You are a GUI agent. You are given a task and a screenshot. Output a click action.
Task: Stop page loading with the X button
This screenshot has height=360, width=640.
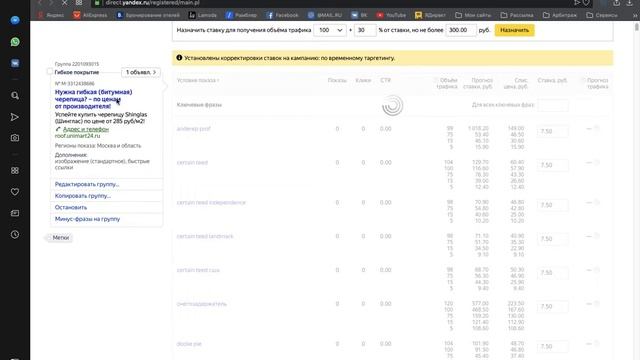[65, 2]
